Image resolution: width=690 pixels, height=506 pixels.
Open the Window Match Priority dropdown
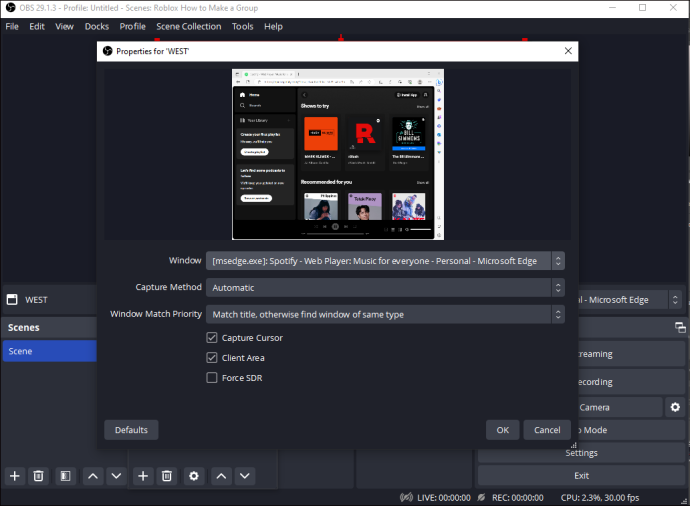click(x=385, y=314)
